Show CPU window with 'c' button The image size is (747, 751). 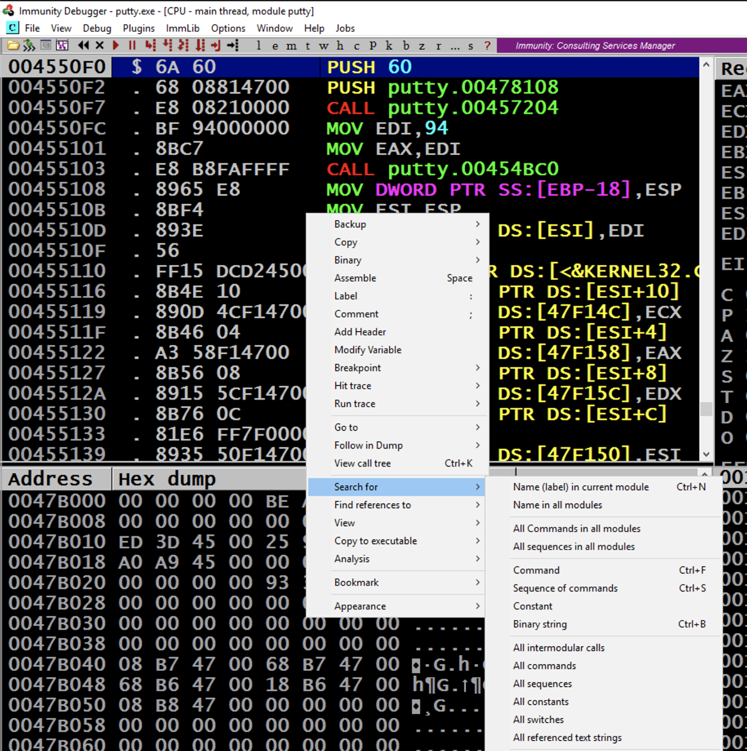tap(356, 46)
